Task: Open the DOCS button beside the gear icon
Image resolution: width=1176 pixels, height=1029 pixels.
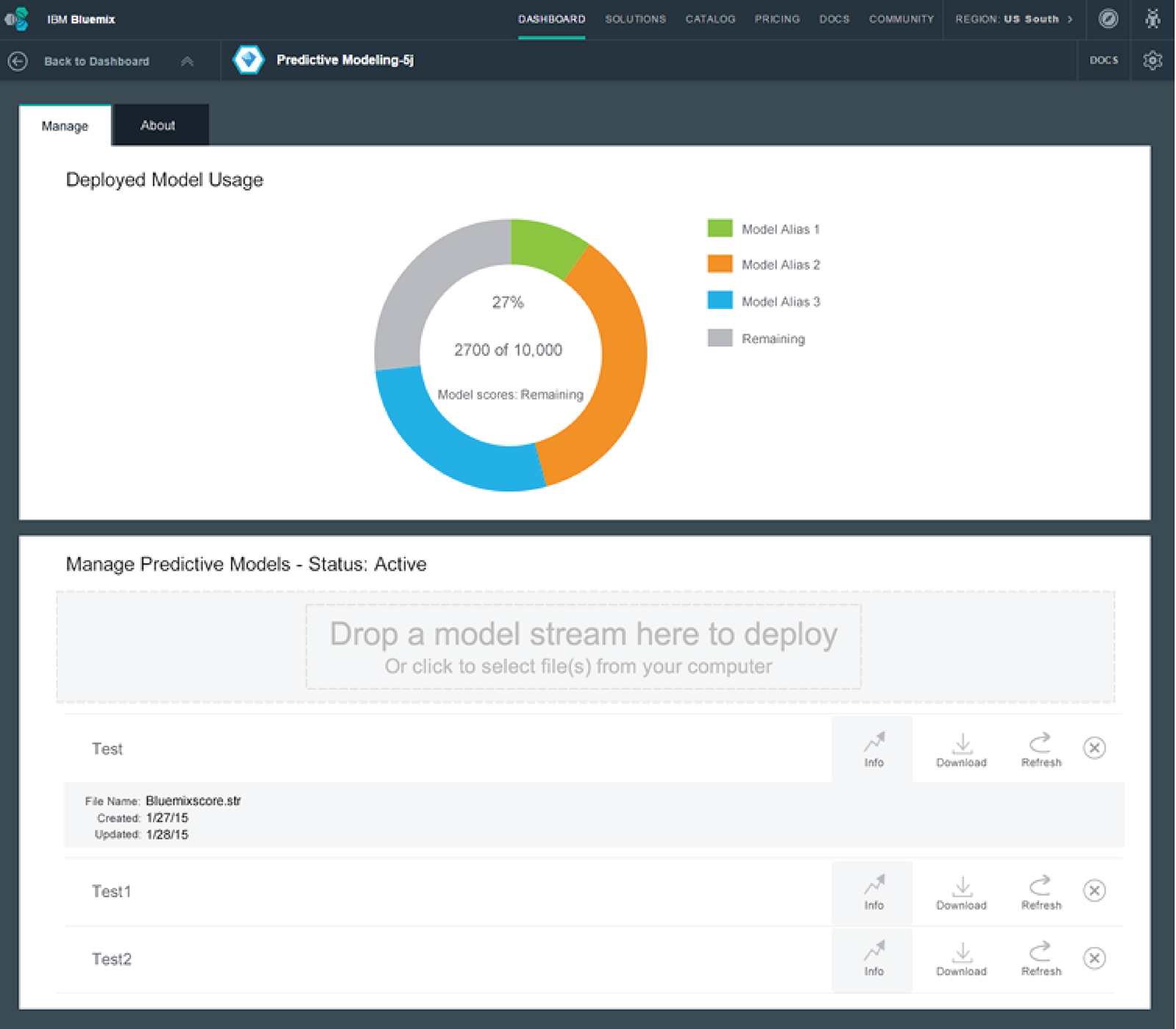Action: pos(1103,60)
